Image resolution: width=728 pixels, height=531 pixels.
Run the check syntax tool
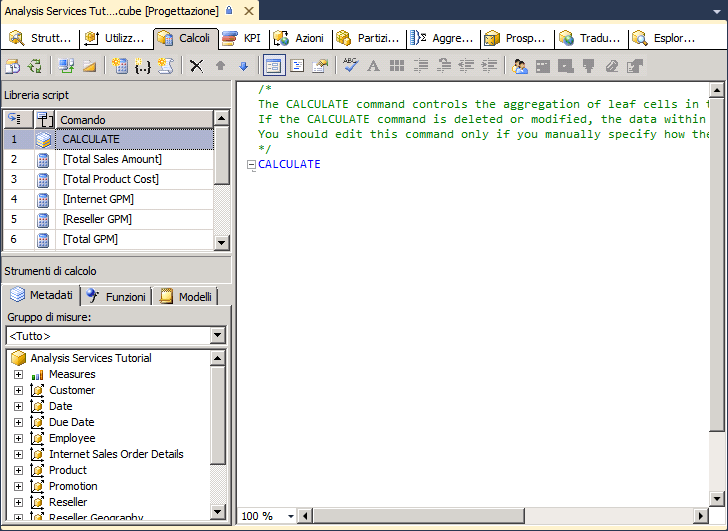350,66
